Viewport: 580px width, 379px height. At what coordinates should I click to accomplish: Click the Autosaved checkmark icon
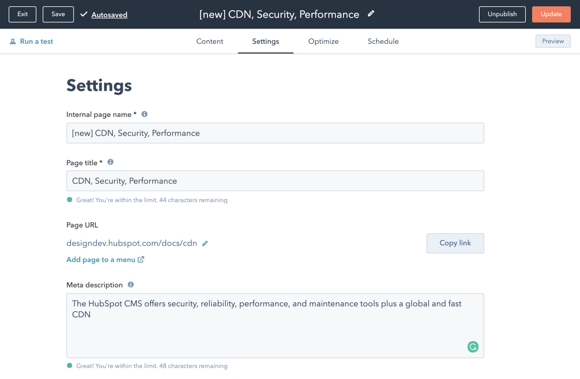pyautogui.click(x=84, y=14)
